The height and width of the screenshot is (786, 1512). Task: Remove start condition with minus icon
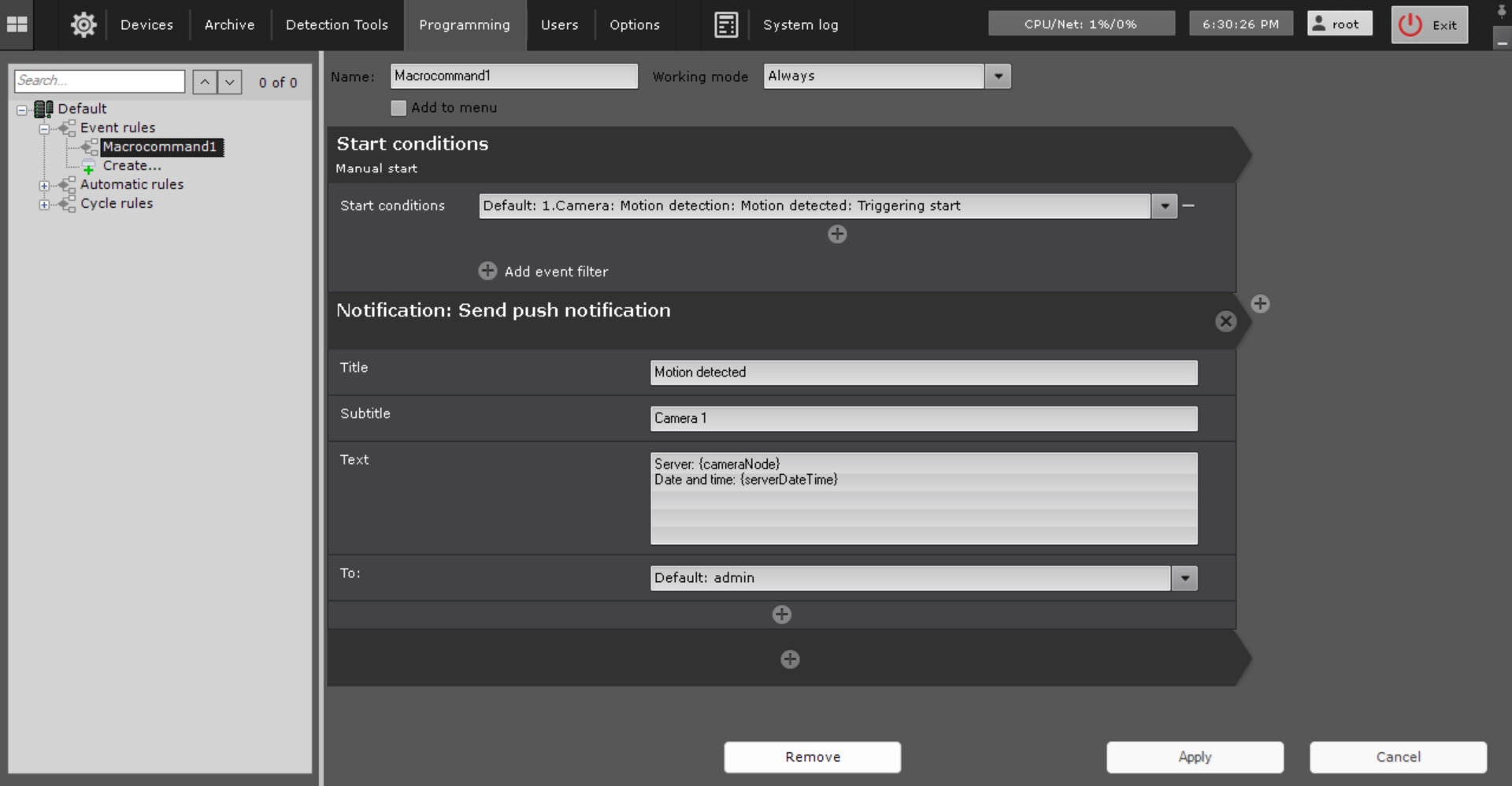[1188, 206]
